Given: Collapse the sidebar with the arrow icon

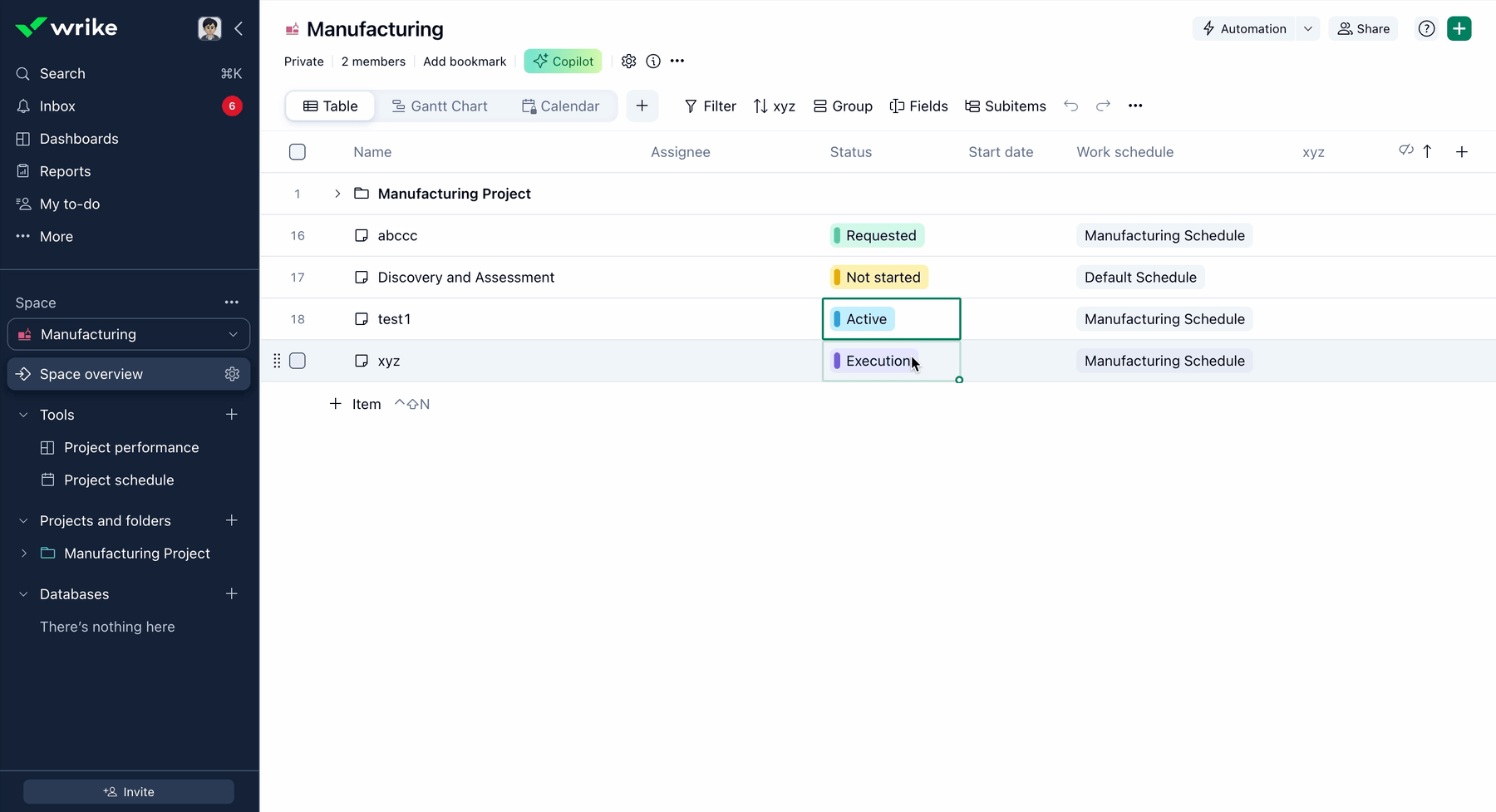Looking at the screenshot, I should coord(239,28).
